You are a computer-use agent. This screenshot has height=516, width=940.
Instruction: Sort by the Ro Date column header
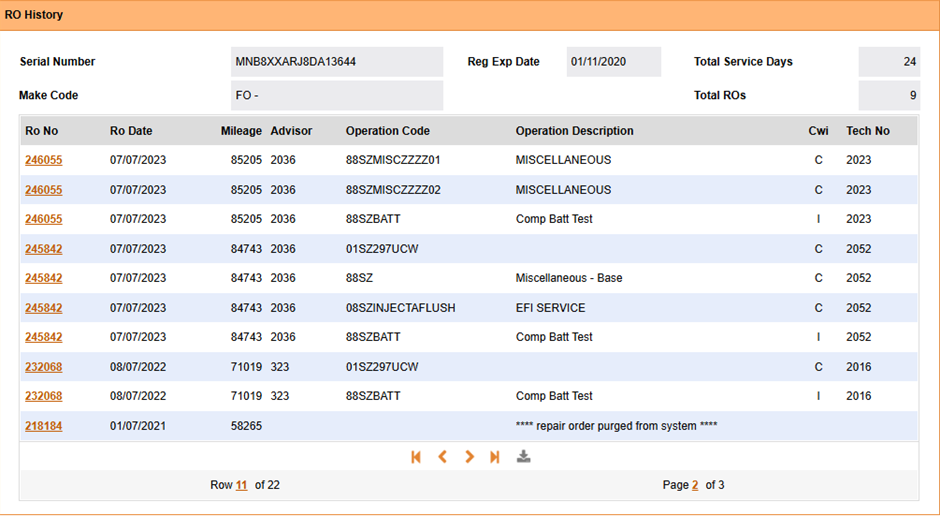tap(131, 131)
